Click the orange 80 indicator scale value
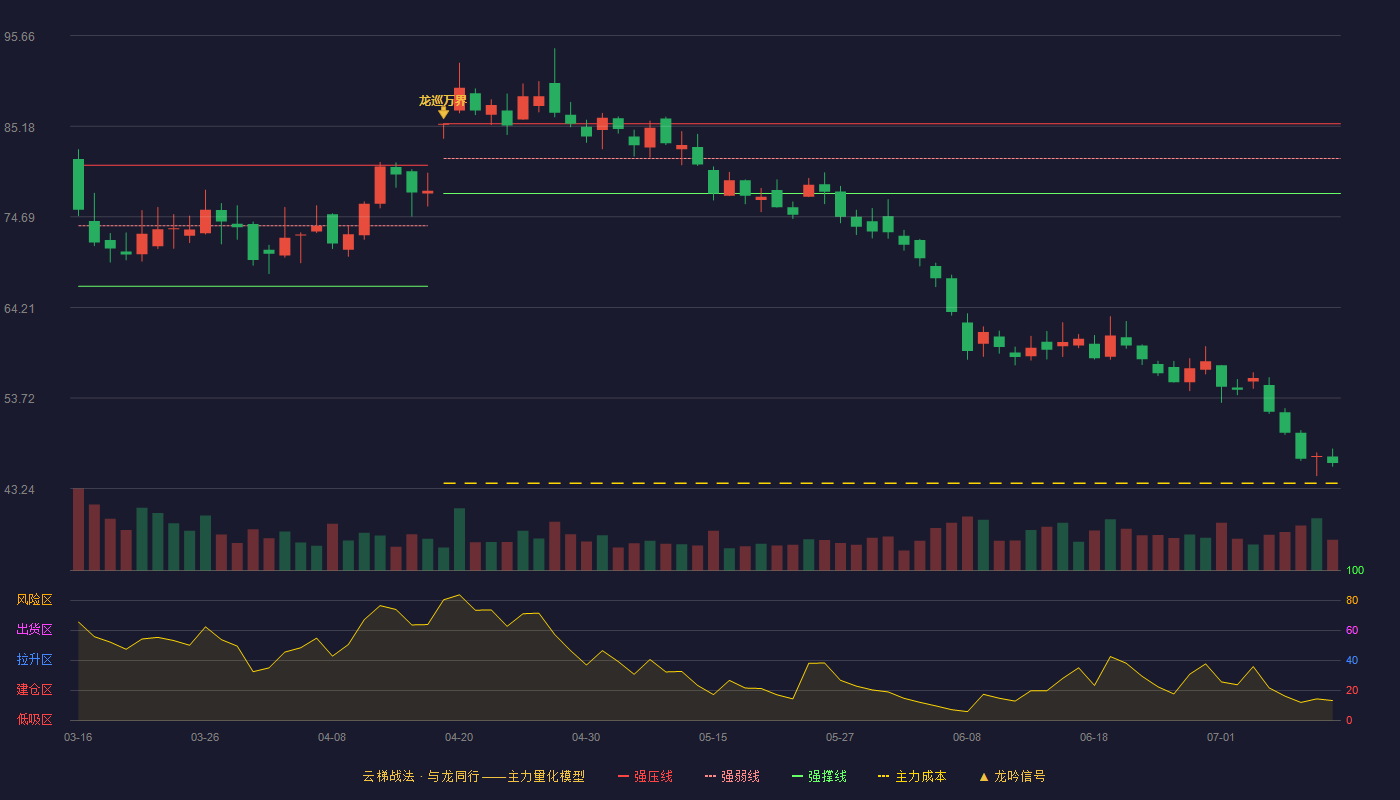 coord(1352,600)
